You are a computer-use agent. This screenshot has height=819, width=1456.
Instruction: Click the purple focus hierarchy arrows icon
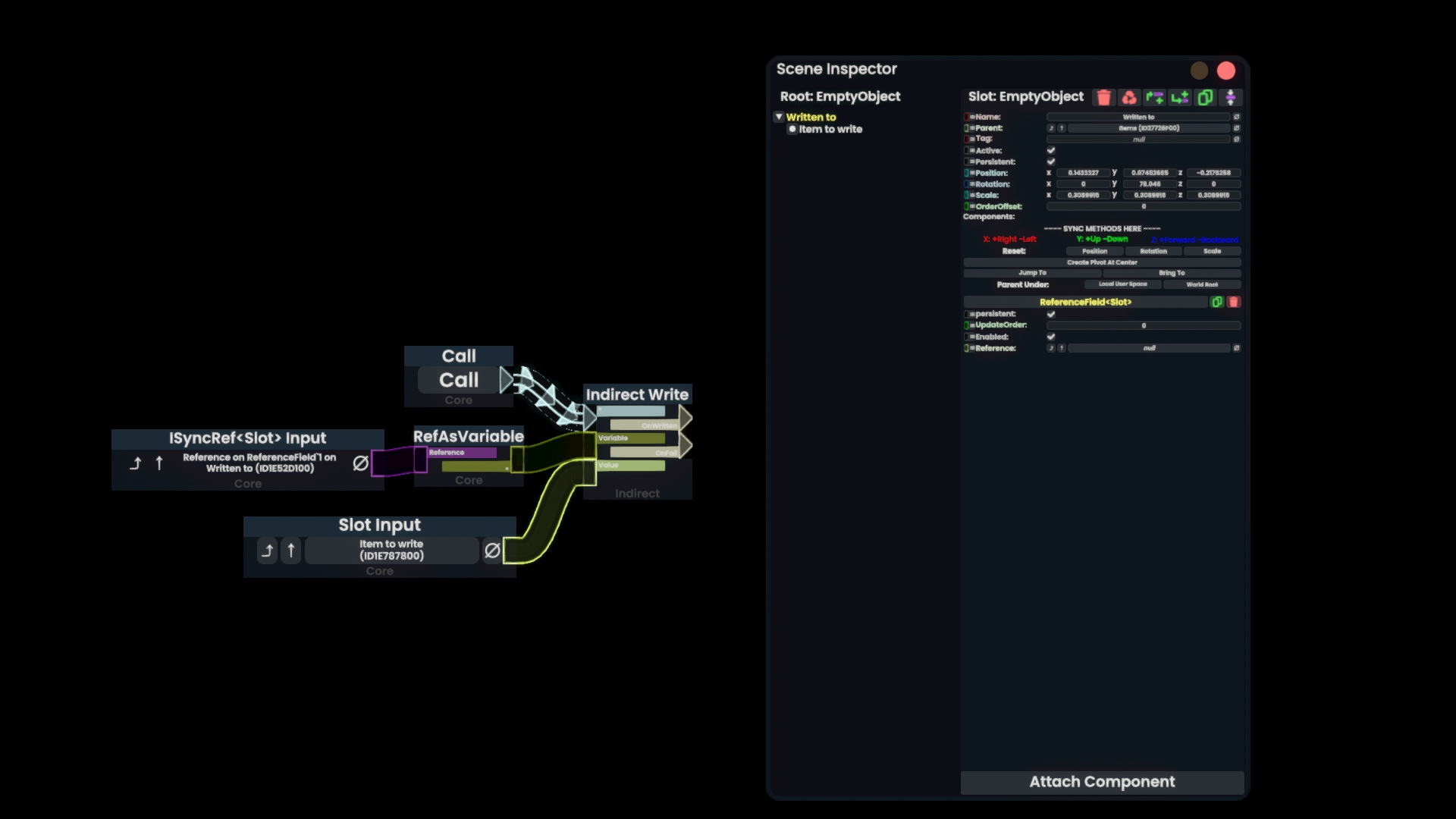pos(1231,97)
